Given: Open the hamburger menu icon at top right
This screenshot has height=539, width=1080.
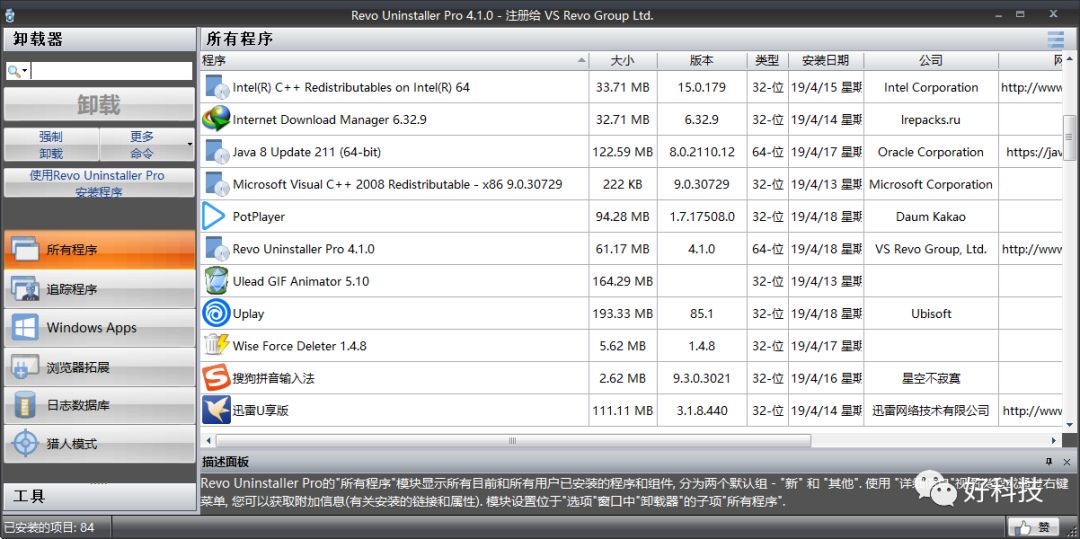Looking at the screenshot, I should click(x=1055, y=39).
